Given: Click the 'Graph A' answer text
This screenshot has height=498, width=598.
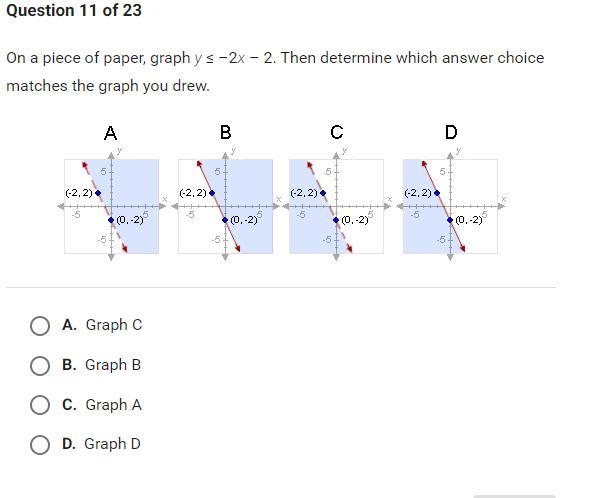Looking at the screenshot, I should (114, 405).
